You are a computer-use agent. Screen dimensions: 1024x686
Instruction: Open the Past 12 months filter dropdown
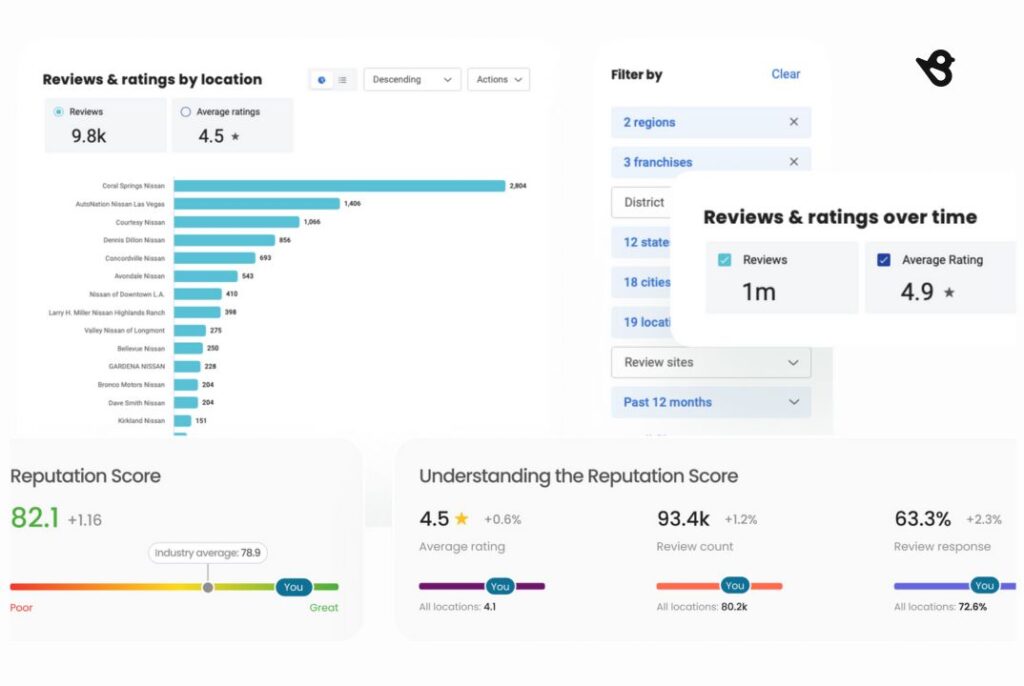tap(710, 402)
